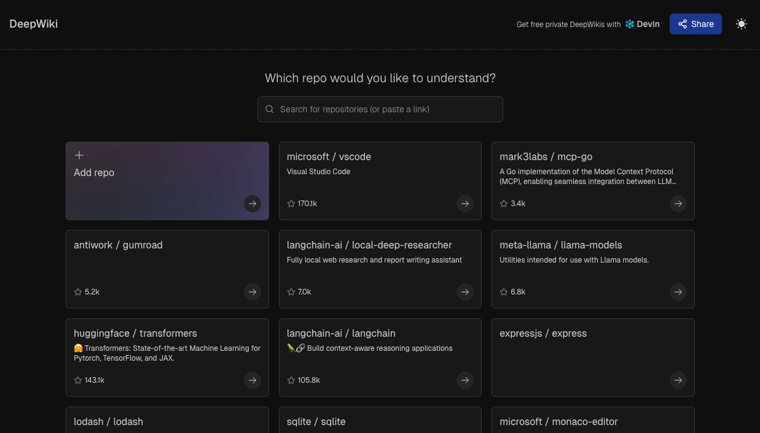Select the expressjs / express title
760x433 pixels.
(x=543, y=333)
